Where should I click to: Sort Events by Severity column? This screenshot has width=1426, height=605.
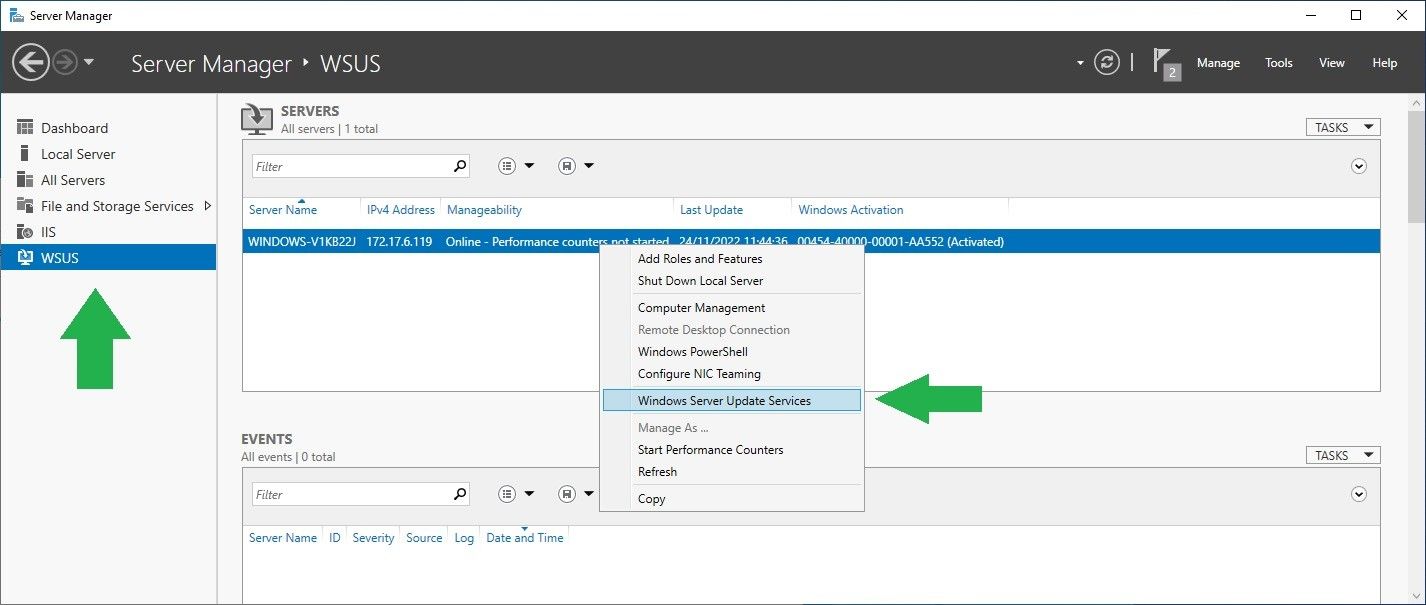373,538
